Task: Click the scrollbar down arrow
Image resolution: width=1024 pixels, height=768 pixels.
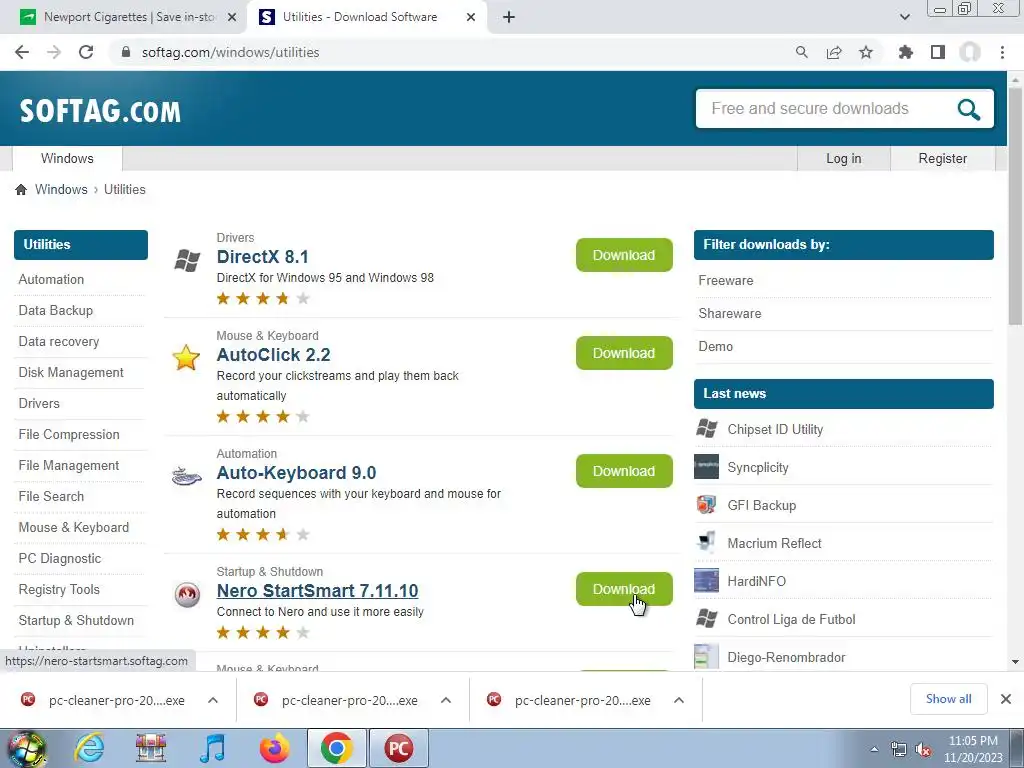Action: pos(1015,662)
